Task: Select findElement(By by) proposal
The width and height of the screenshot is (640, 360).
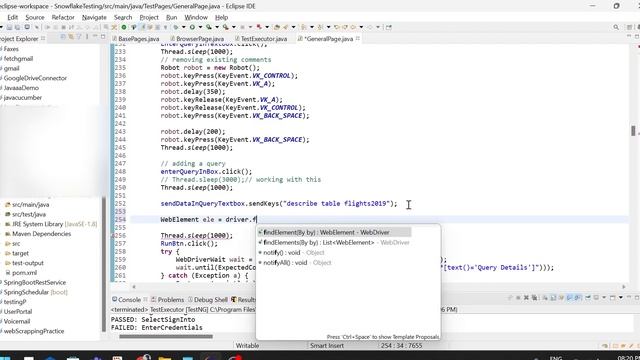Action: tap(334, 232)
